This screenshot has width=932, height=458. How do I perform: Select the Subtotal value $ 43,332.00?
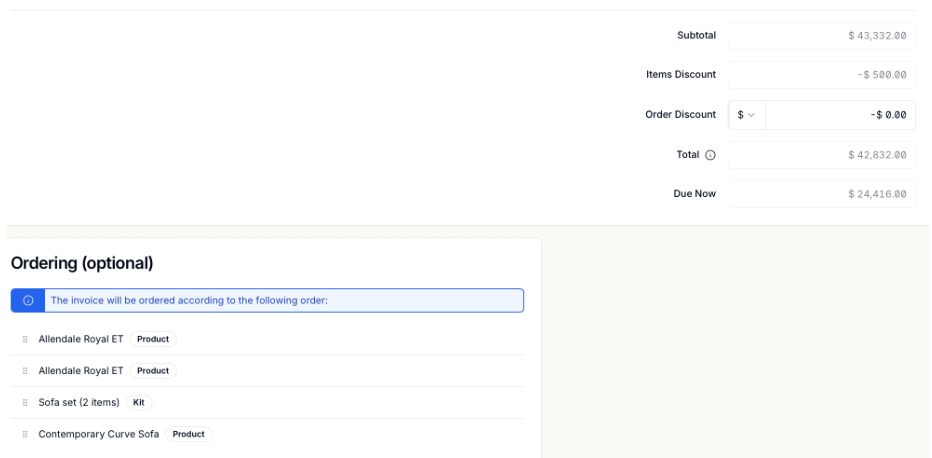pos(877,36)
